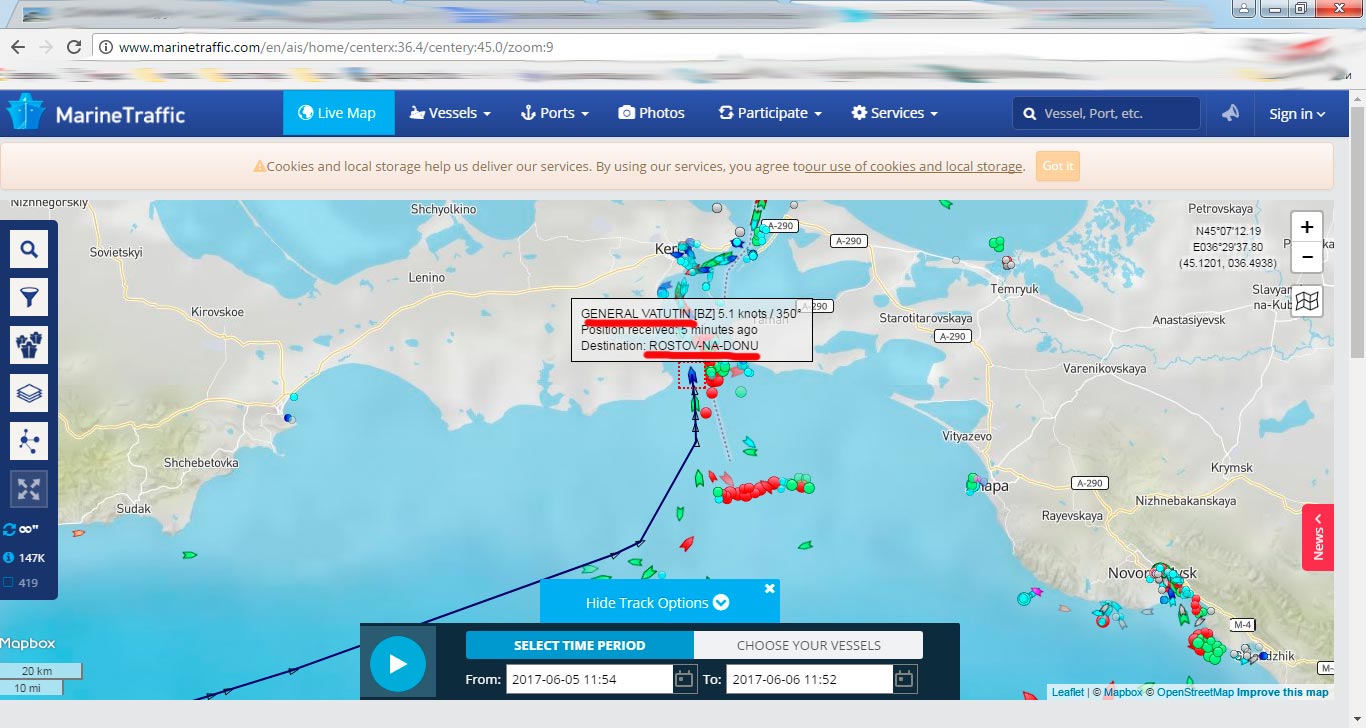Click the Improve this map link
Viewport: 1366px width, 728px height.
coord(1282,692)
